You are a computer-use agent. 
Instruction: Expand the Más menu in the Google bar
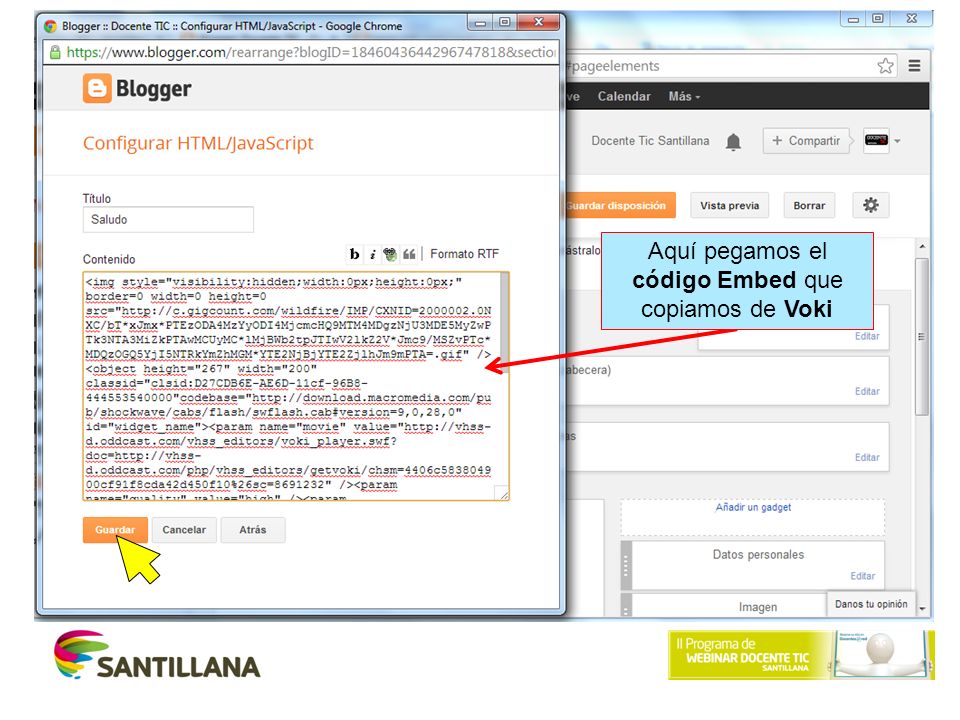[684, 97]
